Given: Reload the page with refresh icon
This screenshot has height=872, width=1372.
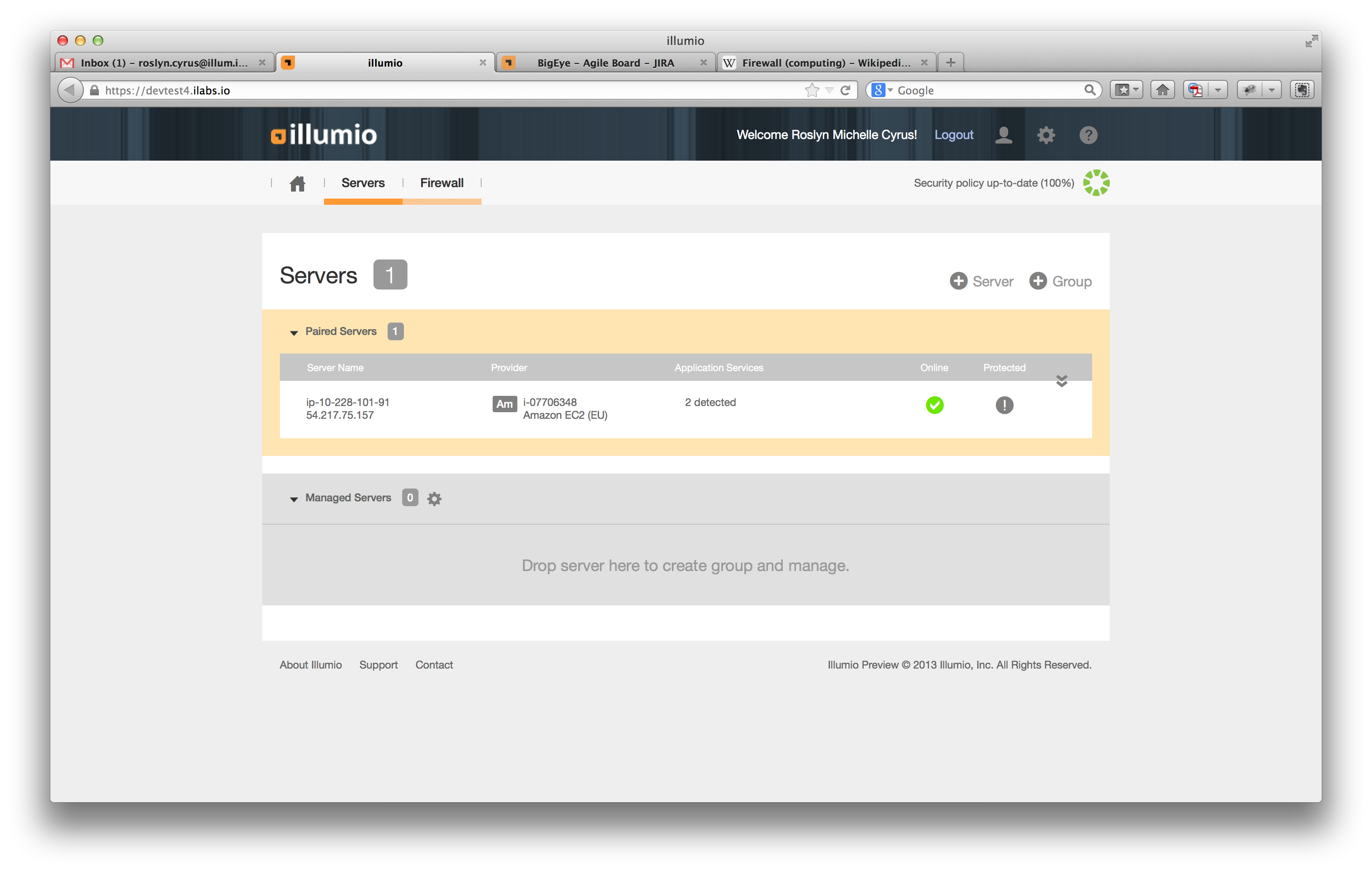Looking at the screenshot, I should pyautogui.click(x=845, y=90).
